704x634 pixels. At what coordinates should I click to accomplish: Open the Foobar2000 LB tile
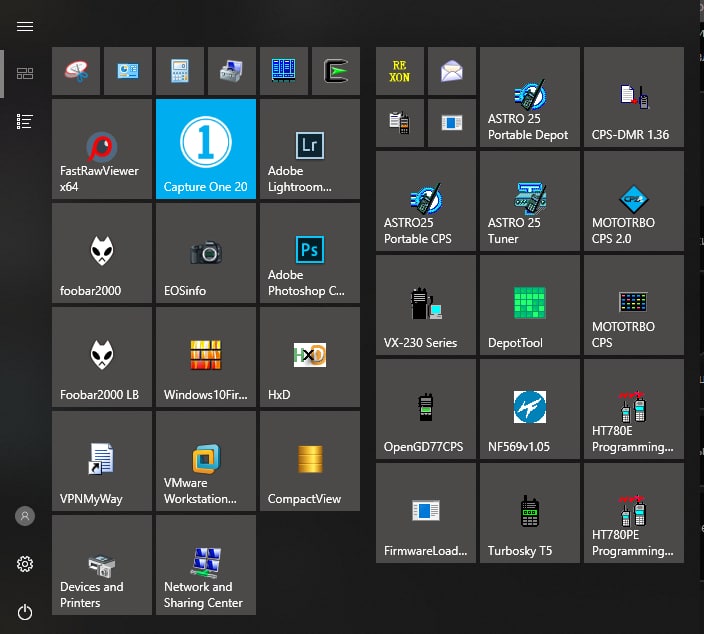102,357
